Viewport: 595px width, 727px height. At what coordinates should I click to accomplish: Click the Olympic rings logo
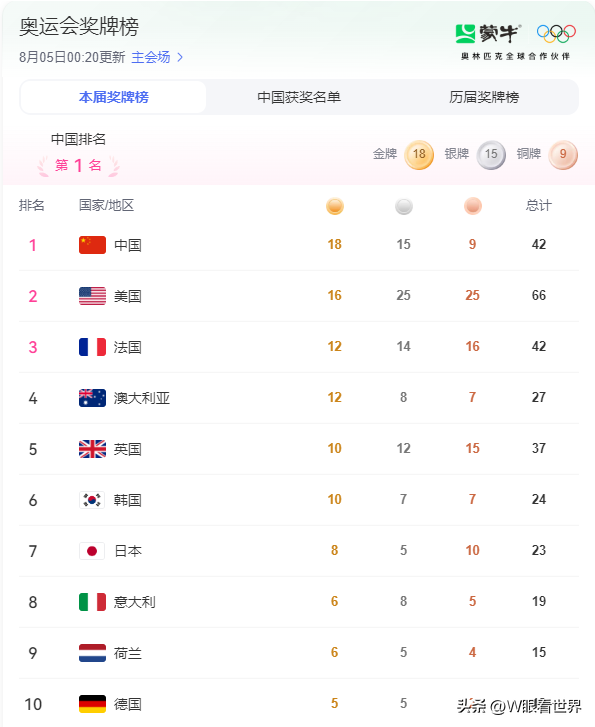556,33
